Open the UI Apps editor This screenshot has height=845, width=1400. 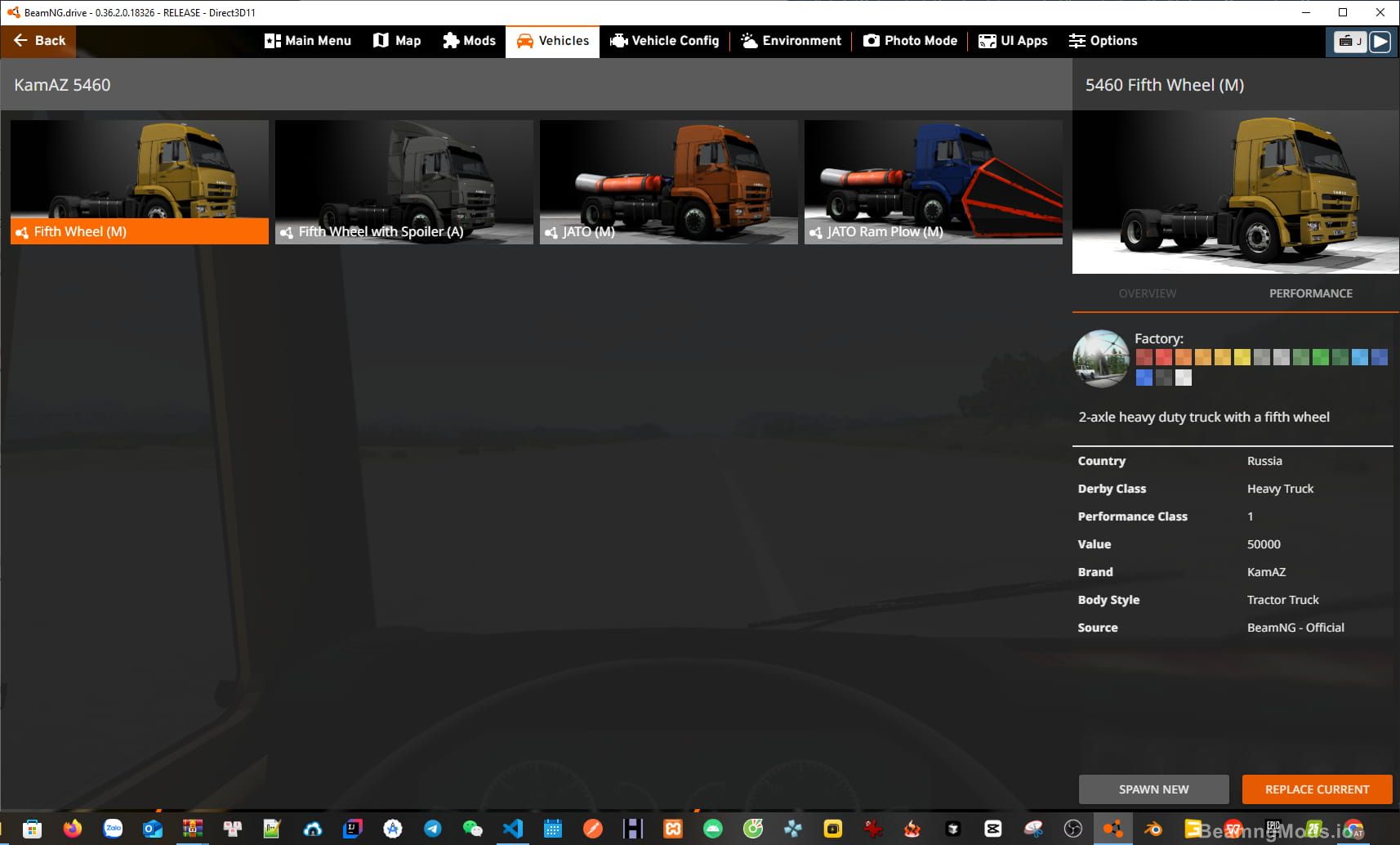click(1013, 41)
